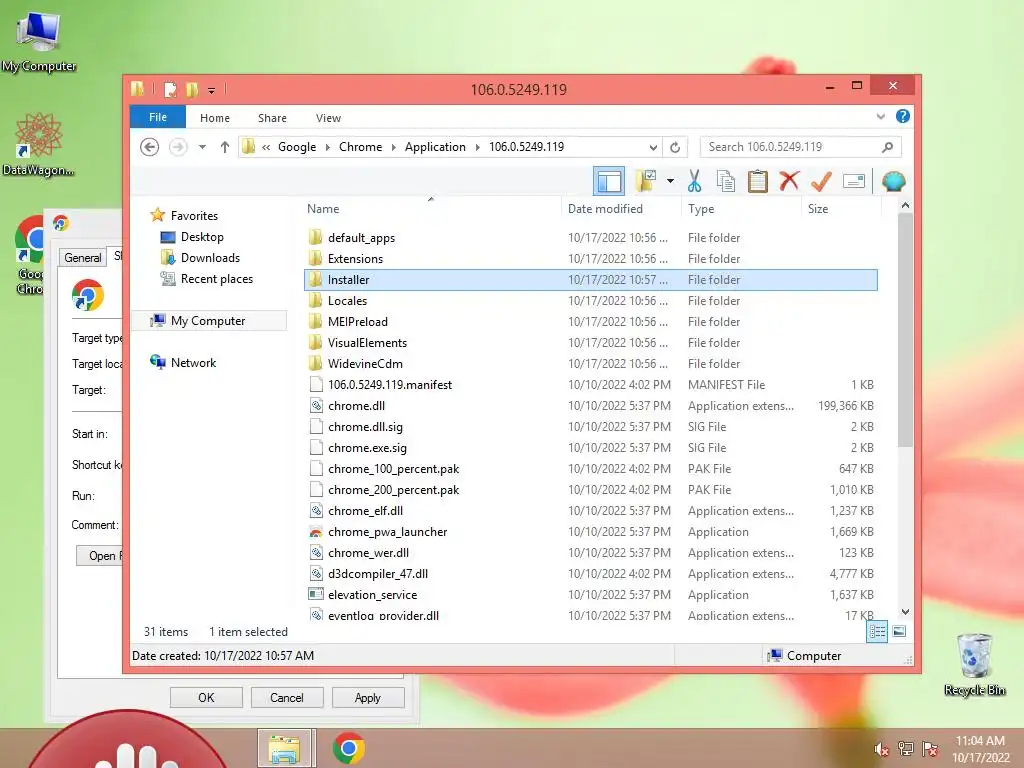Click the new folder icon in title bar
The height and width of the screenshot is (768, 1024).
point(192,89)
